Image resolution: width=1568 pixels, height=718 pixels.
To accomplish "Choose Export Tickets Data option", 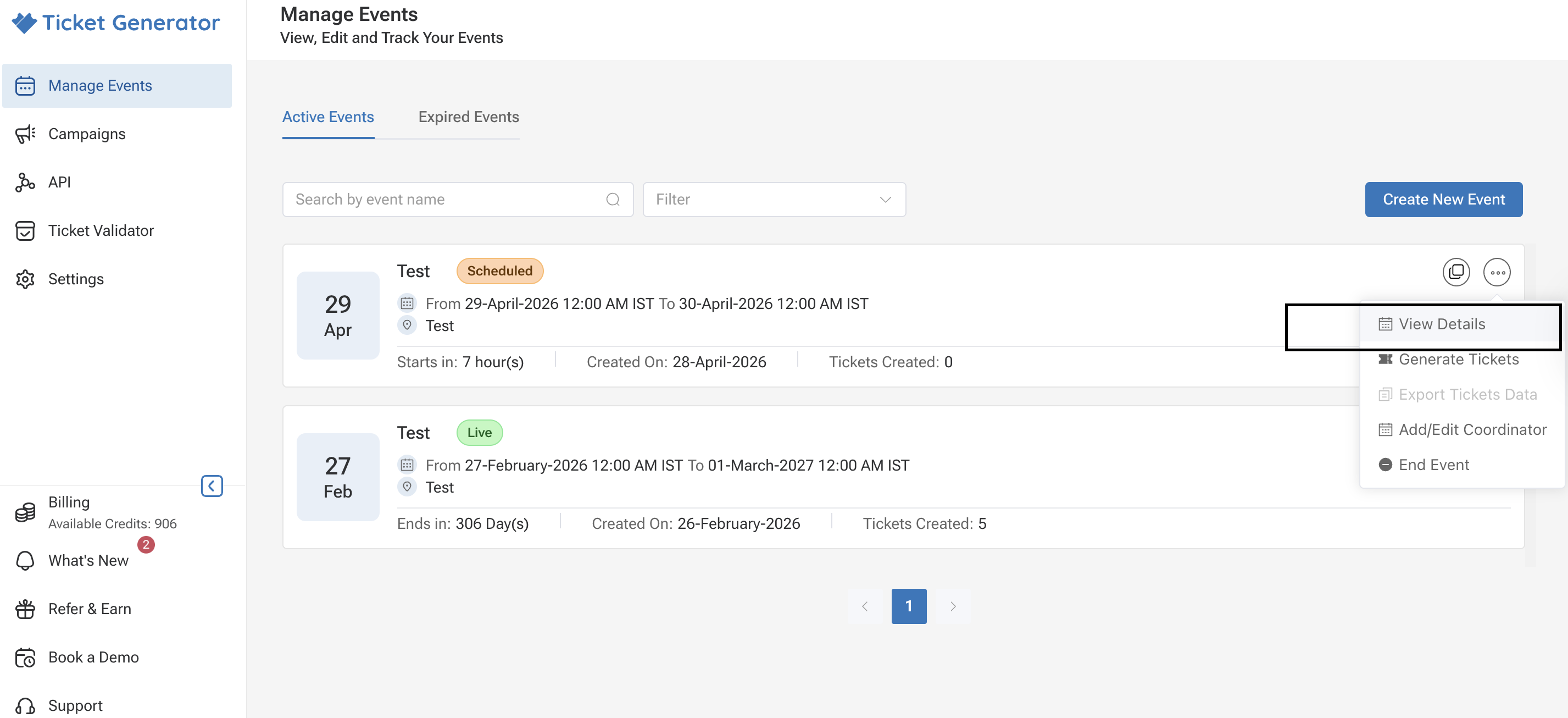I will [x=1461, y=395].
